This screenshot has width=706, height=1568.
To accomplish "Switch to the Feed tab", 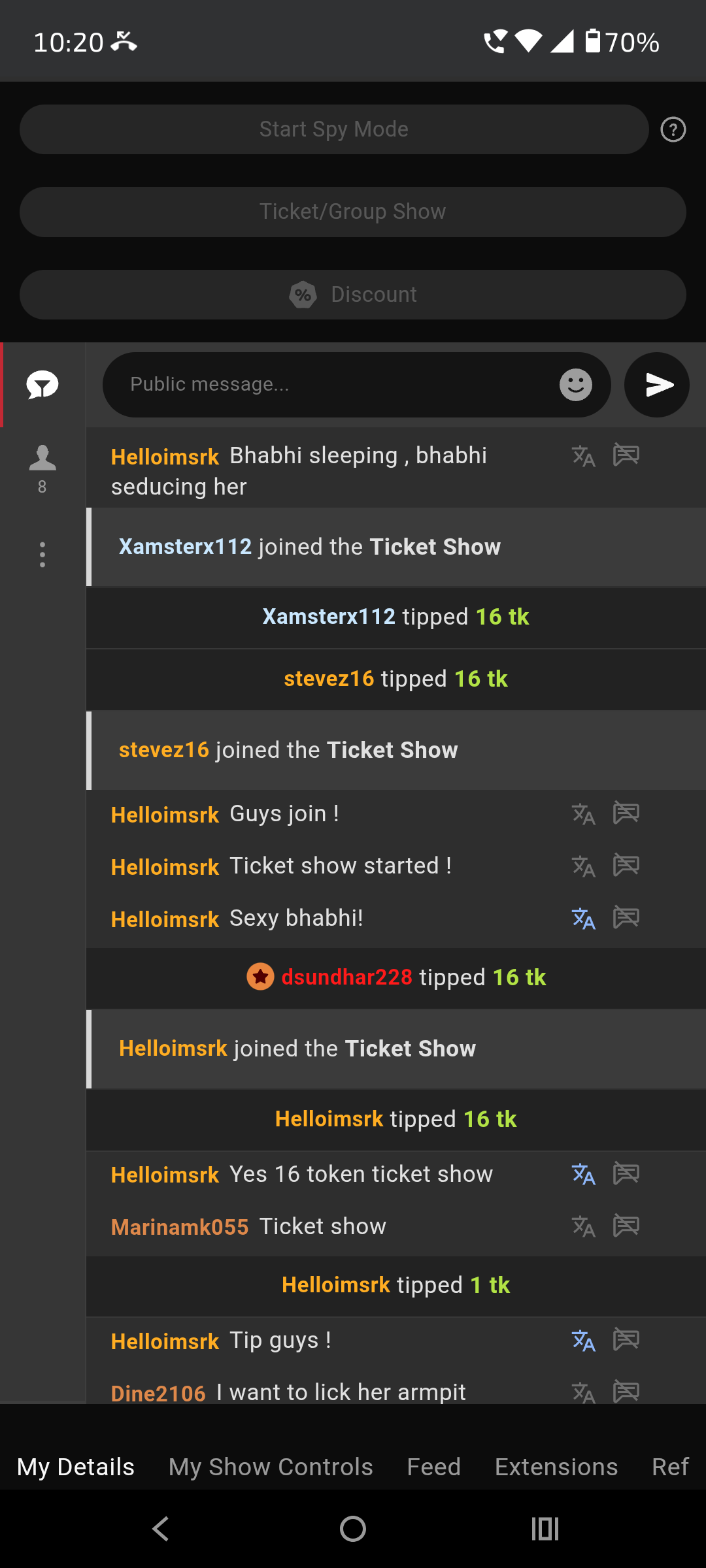I will [433, 1467].
